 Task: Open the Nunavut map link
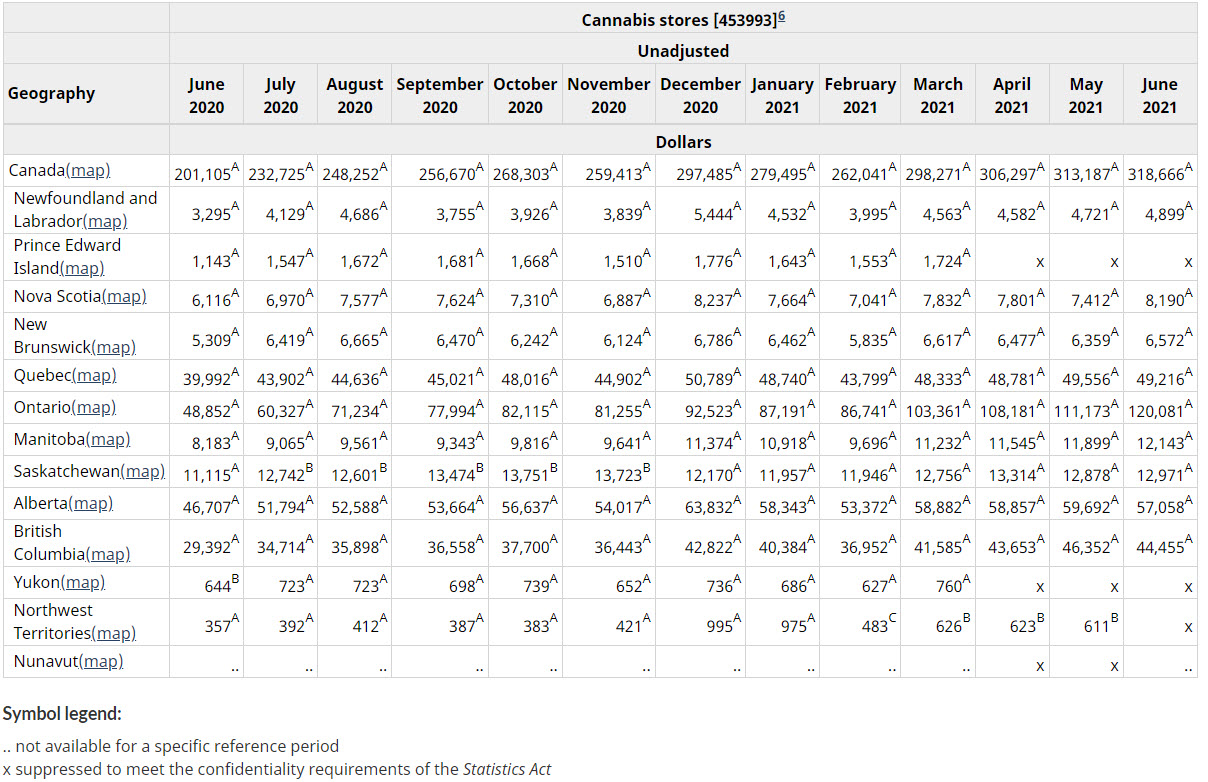click(101, 661)
